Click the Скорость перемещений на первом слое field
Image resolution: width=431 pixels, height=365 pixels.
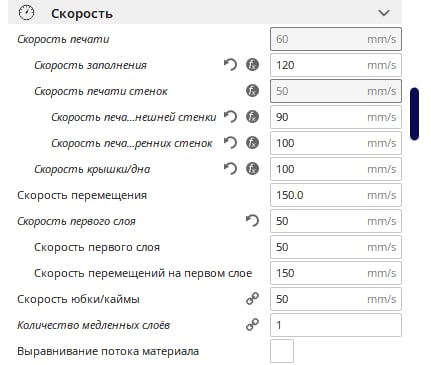pos(336,273)
